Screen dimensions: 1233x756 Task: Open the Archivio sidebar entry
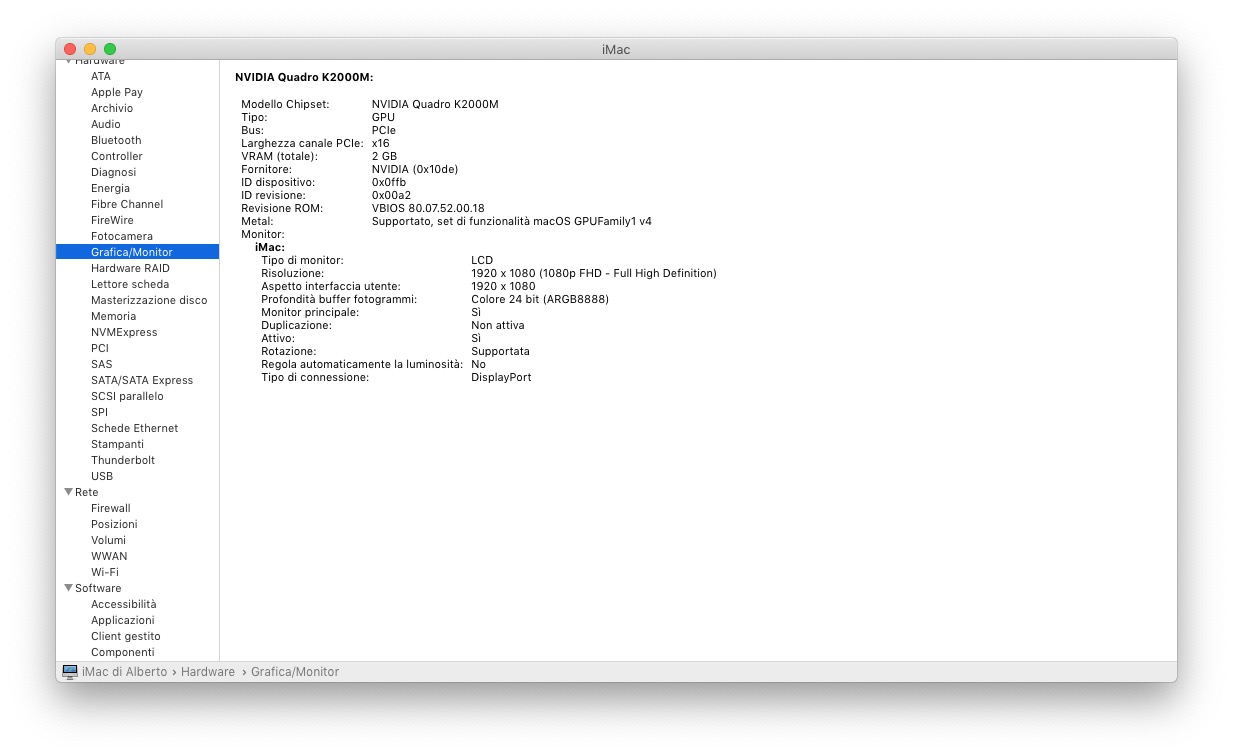click(112, 108)
